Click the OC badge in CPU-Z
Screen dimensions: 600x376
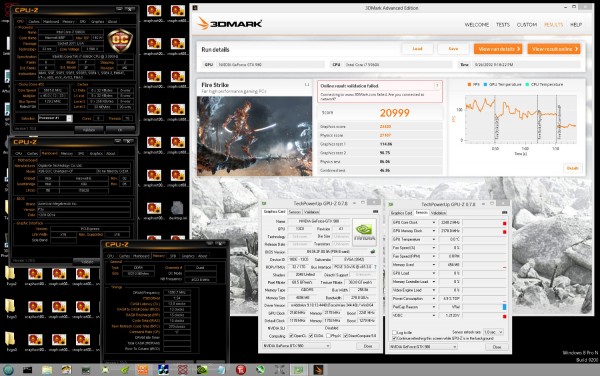pos(120,40)
